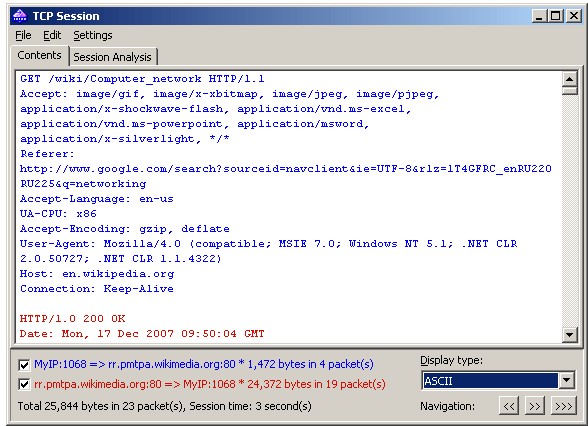
Task: Click the >> next packet navigation button
Action: pos(534,406)
